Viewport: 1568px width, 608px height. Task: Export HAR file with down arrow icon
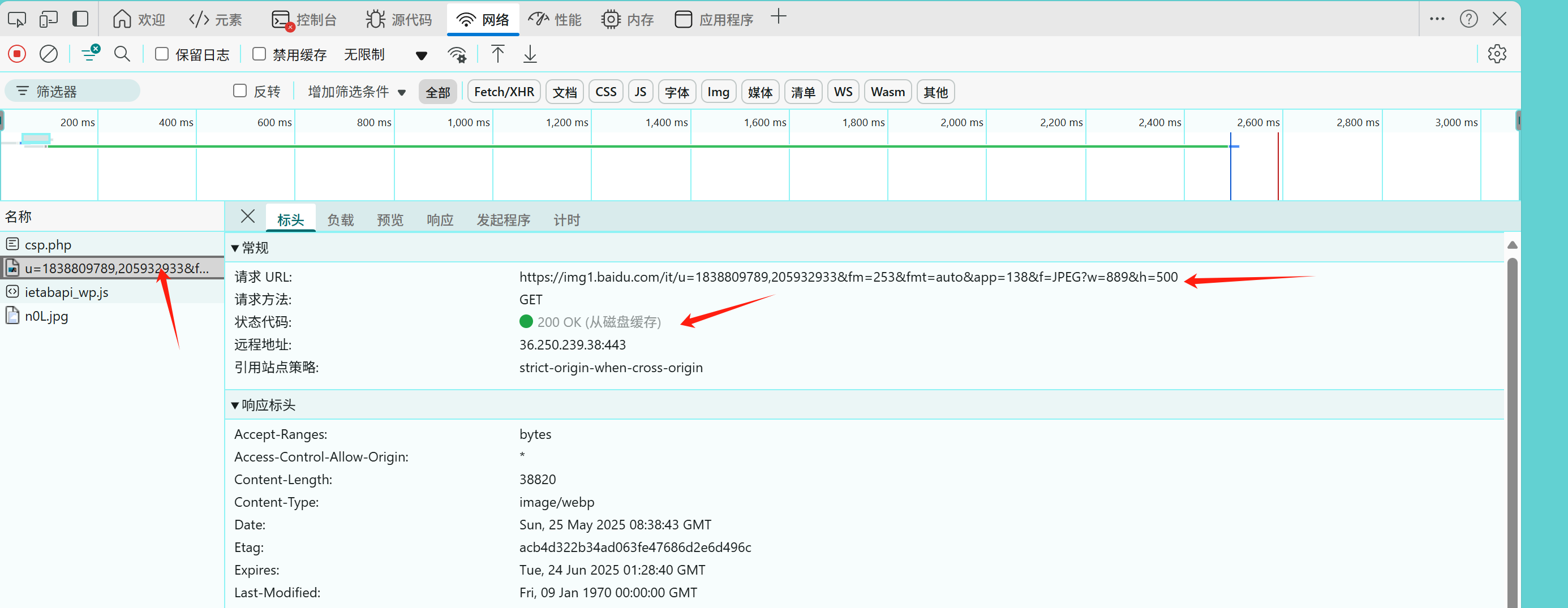[530, 54]
